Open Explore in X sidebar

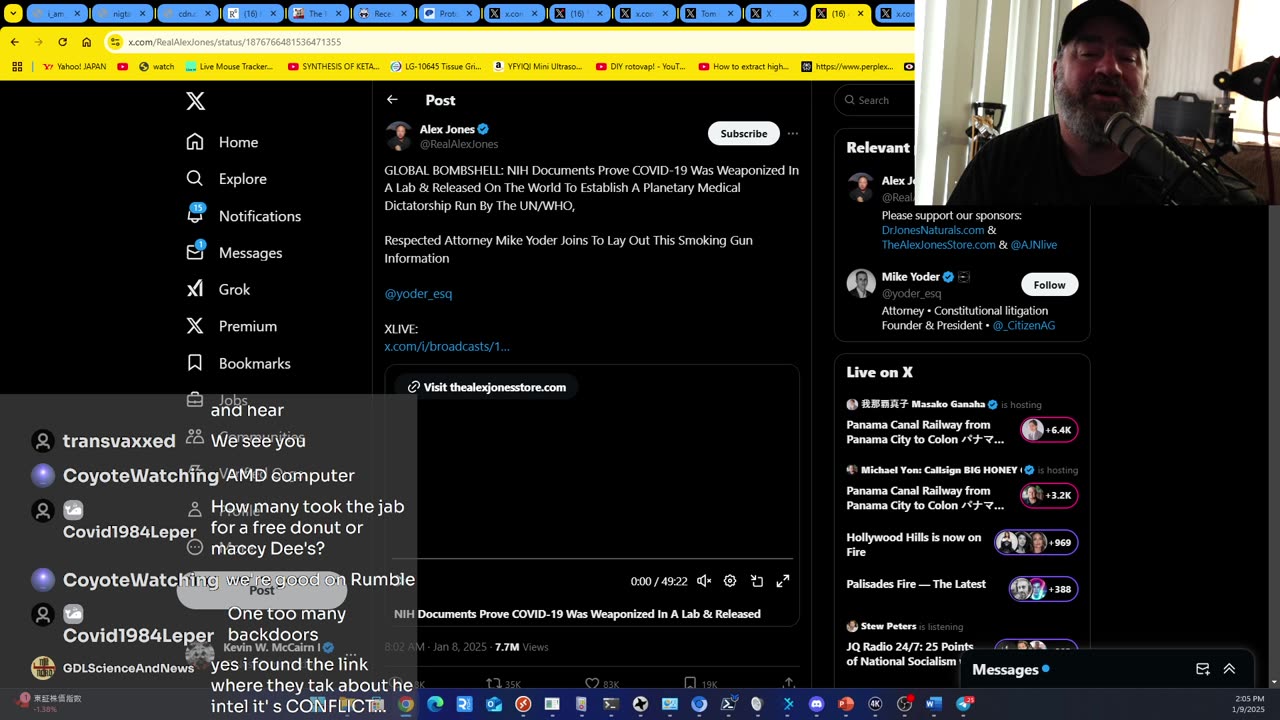pos(226,179)
